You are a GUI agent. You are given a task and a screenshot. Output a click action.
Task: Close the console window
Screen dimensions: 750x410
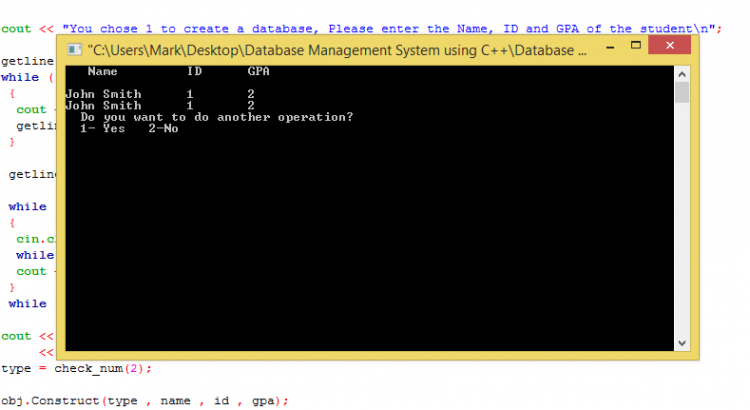(x=670, y=45)
